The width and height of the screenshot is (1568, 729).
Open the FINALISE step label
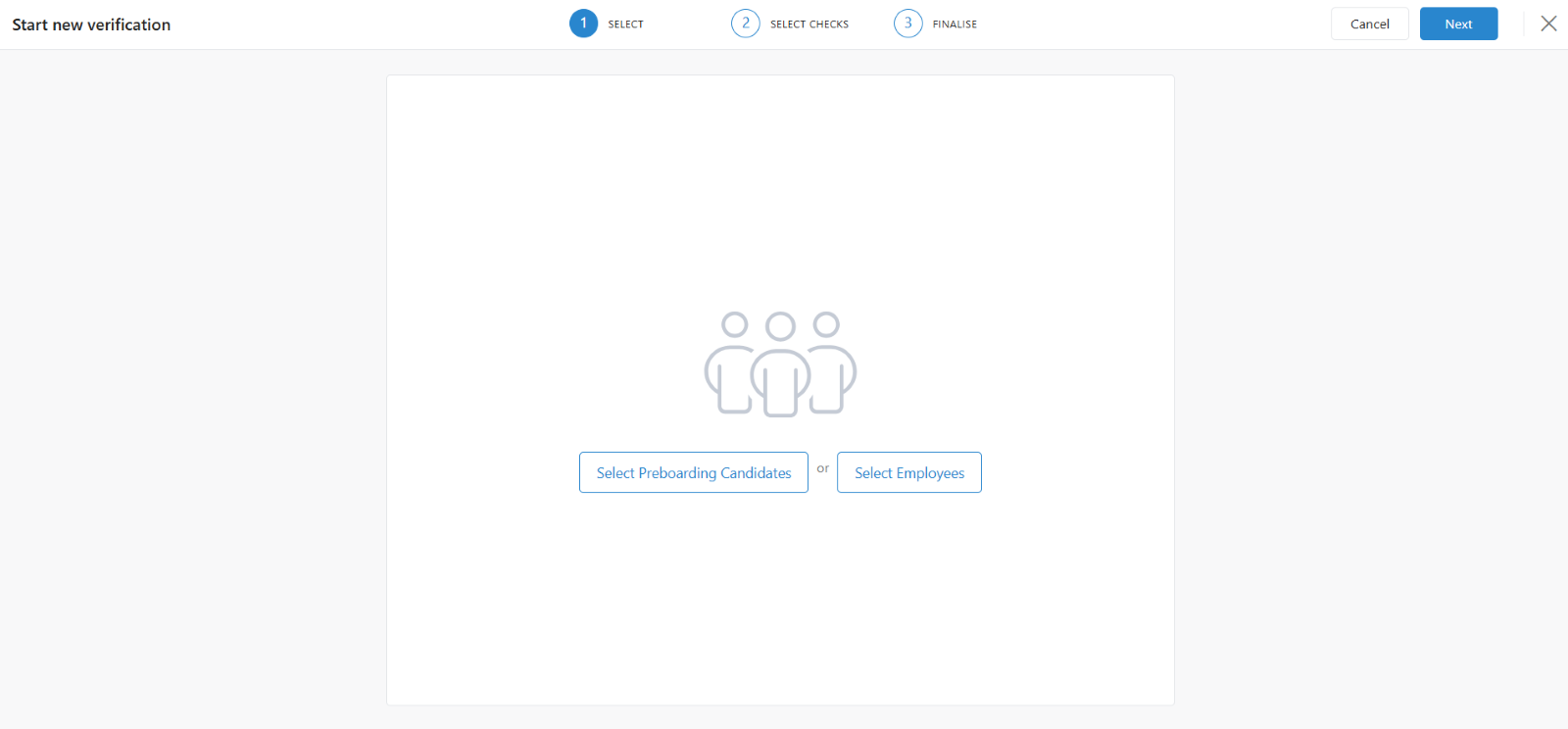[955, 24]
